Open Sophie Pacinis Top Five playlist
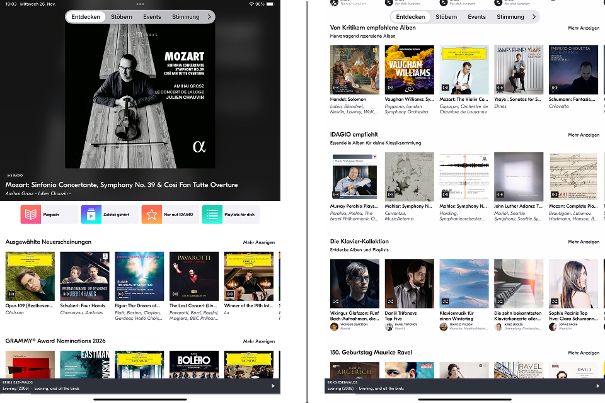Image resolution: width=605 pixels, height=403 pixels. [573, 284]
